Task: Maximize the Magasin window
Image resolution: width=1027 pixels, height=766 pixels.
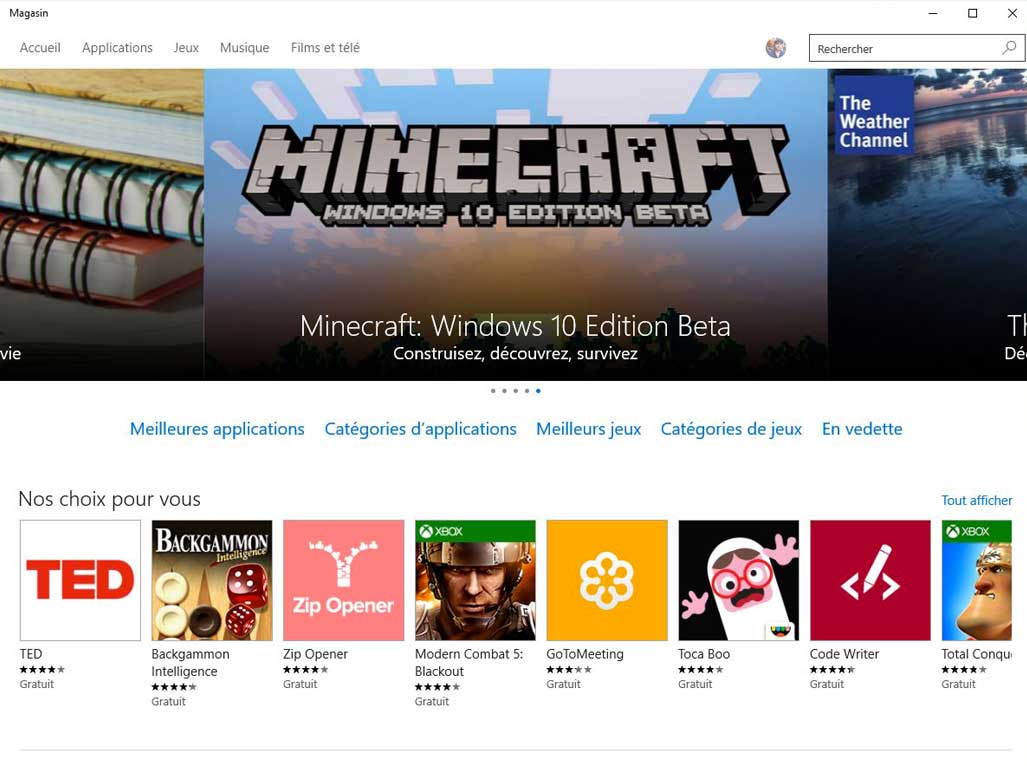Action: (973, 13)
